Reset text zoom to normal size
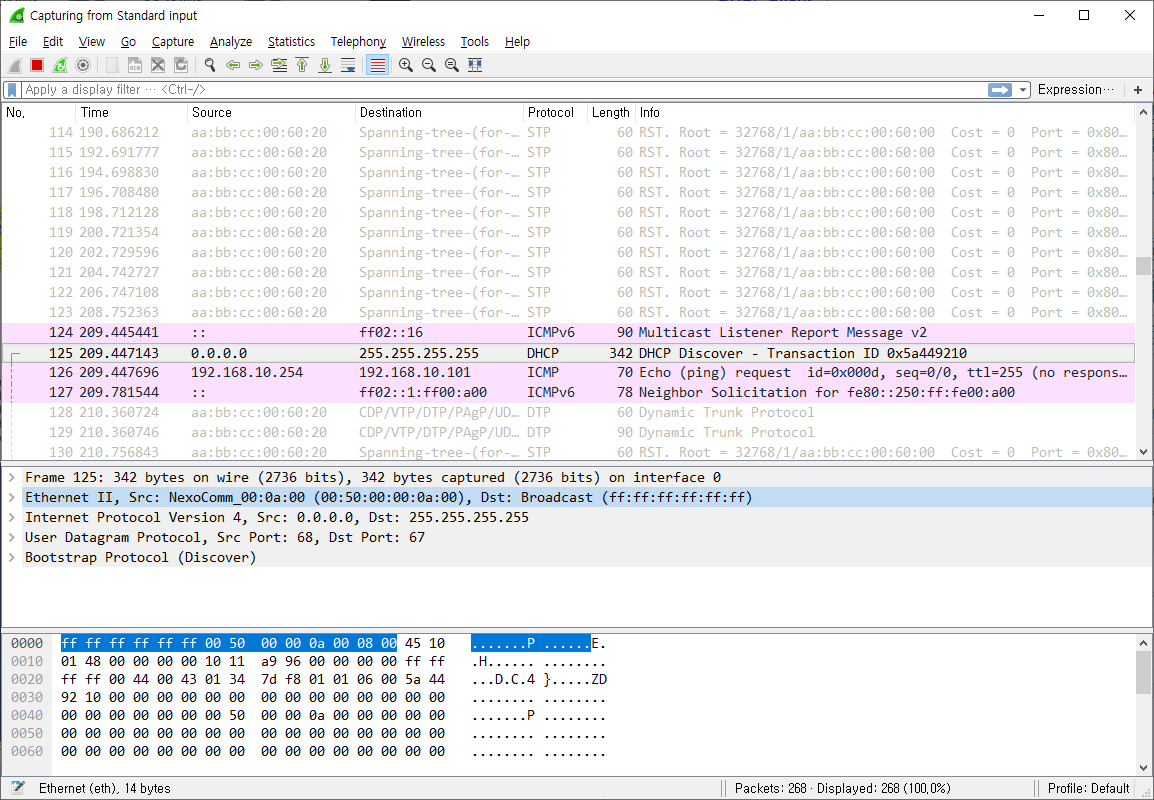Screen dimensions: 1154x800 452,66
